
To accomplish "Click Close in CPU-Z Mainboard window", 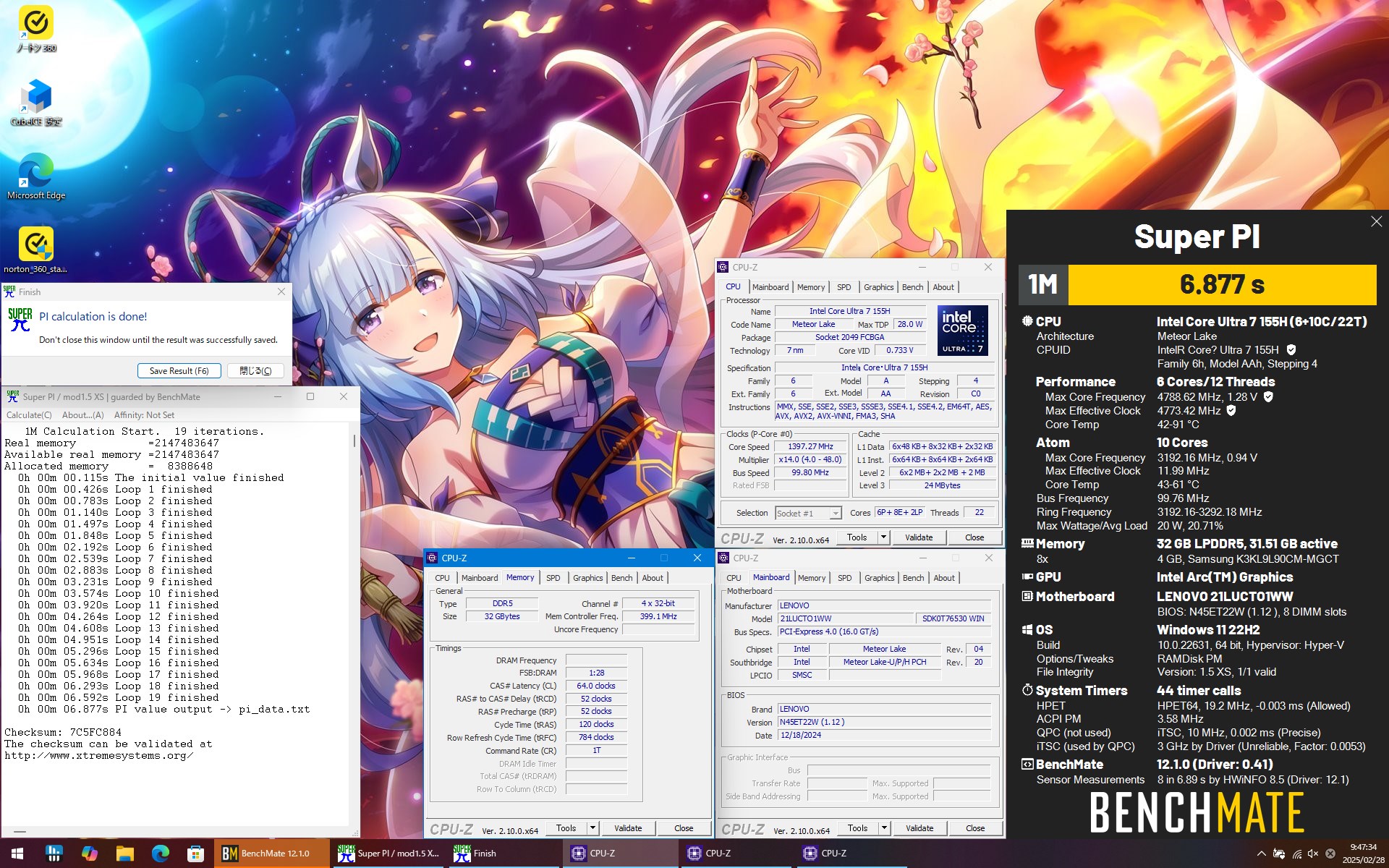I will pyautogui.click(x=975, y=828).
